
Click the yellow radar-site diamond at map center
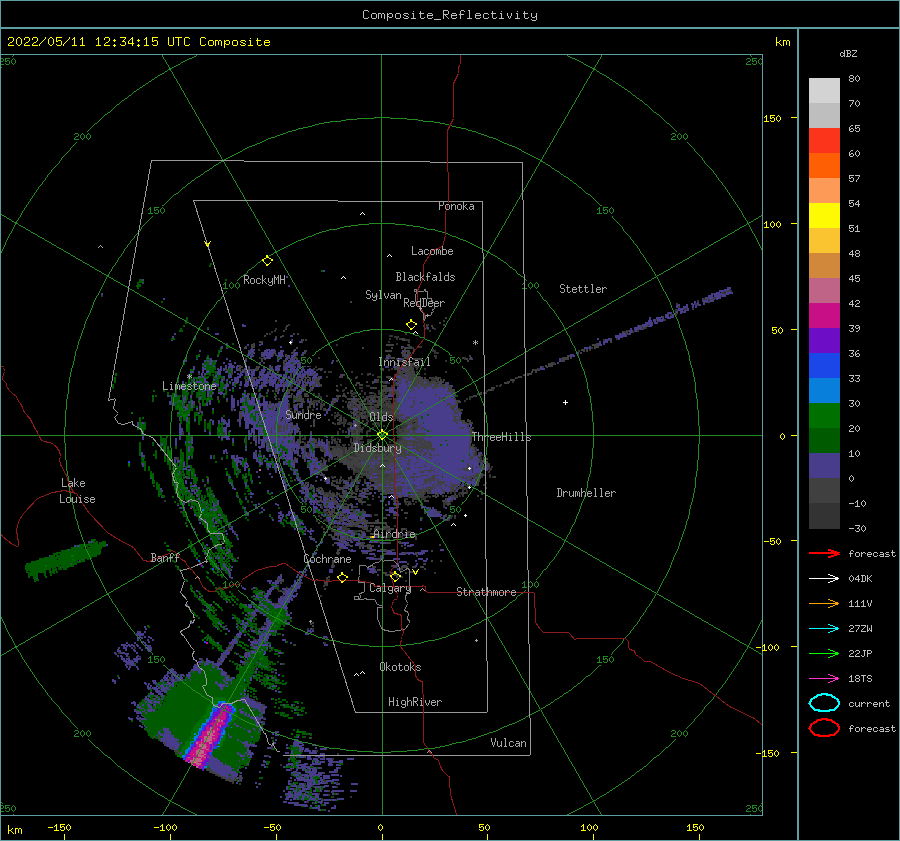382,435
